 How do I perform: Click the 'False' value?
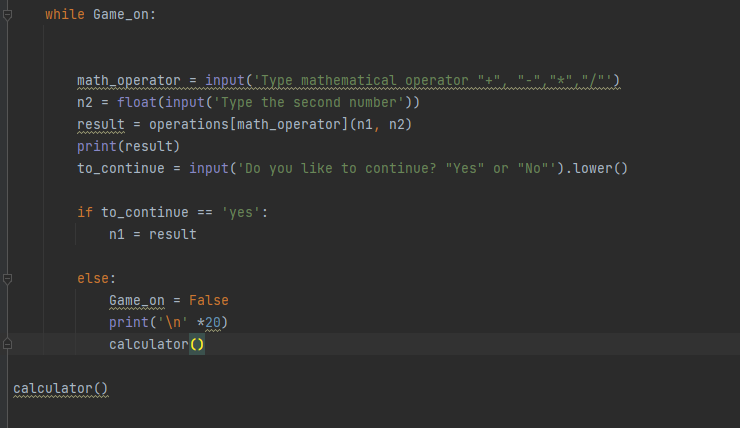pos(209,300)
